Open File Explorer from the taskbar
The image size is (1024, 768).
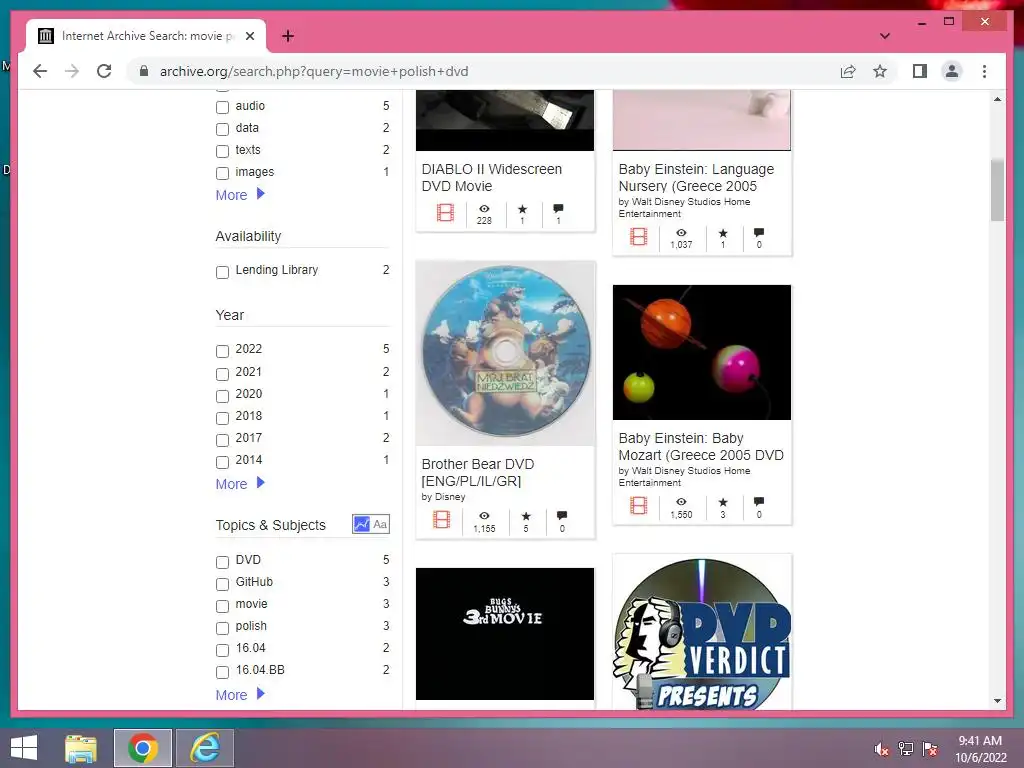[x=81, y=748]
